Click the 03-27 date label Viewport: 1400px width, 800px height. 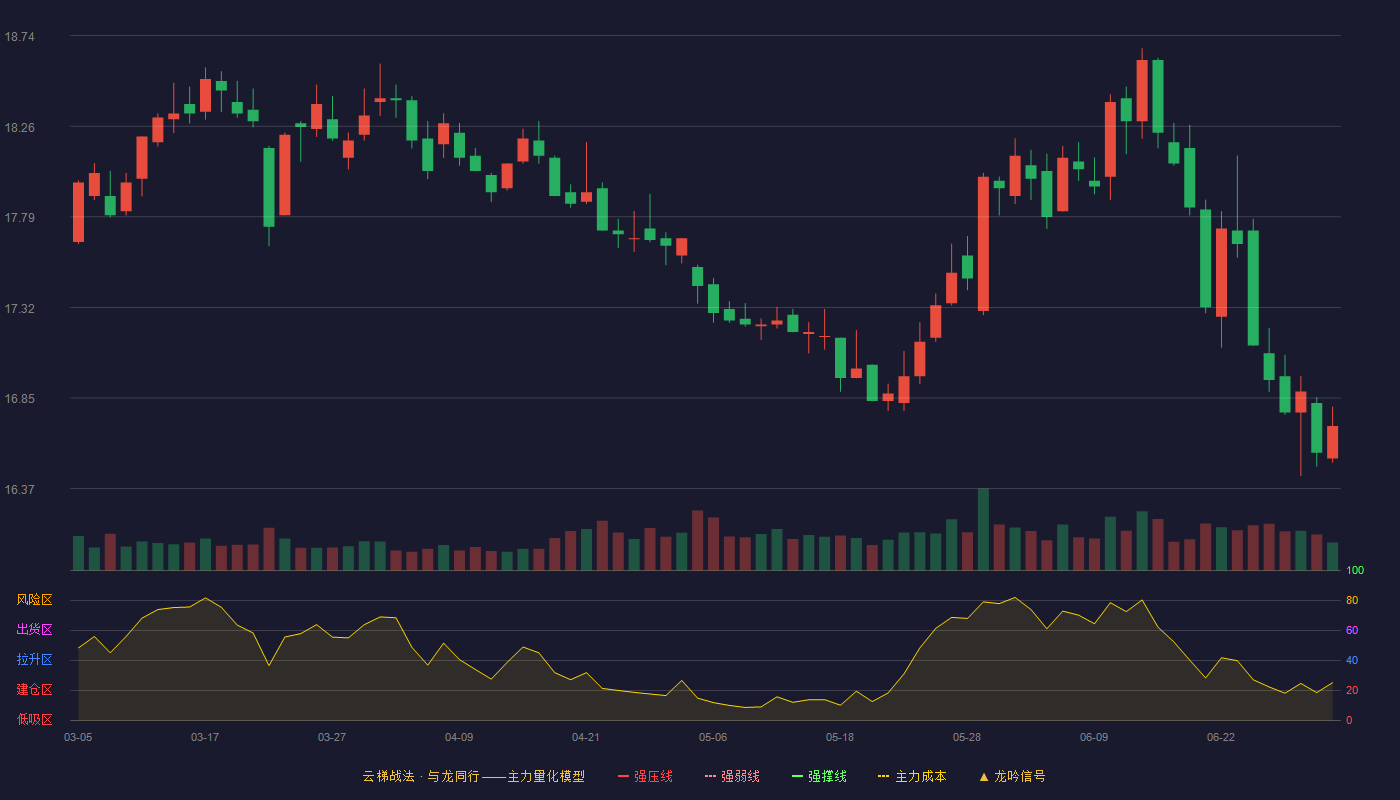coord(332,737)
